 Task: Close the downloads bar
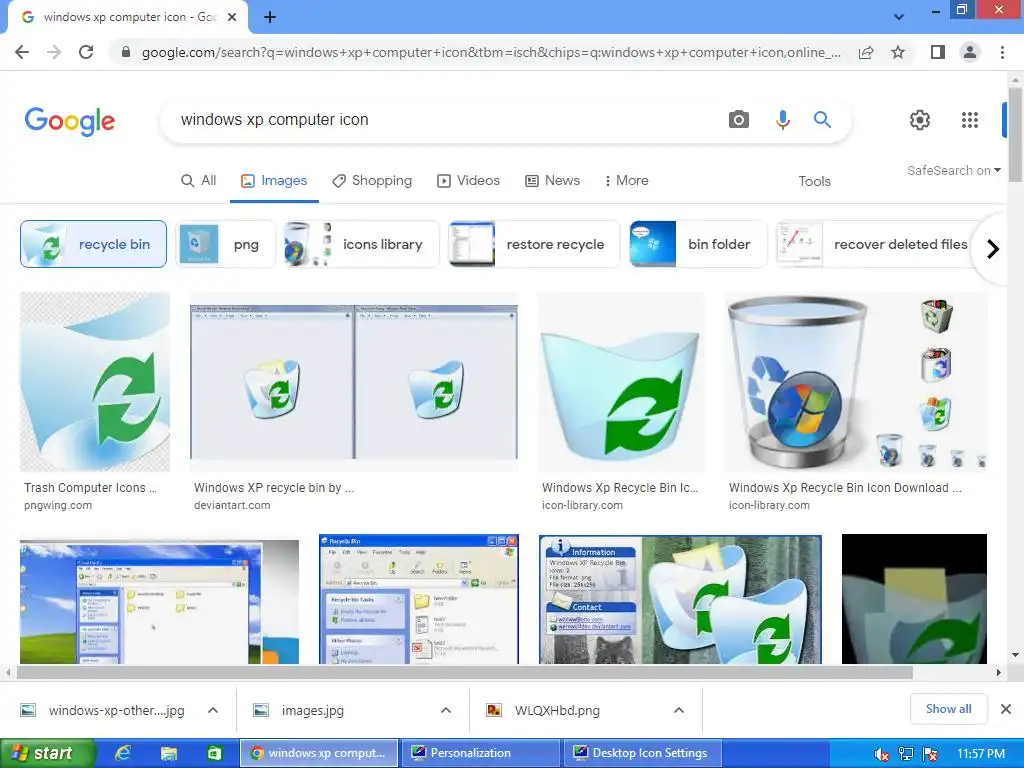1006,709
